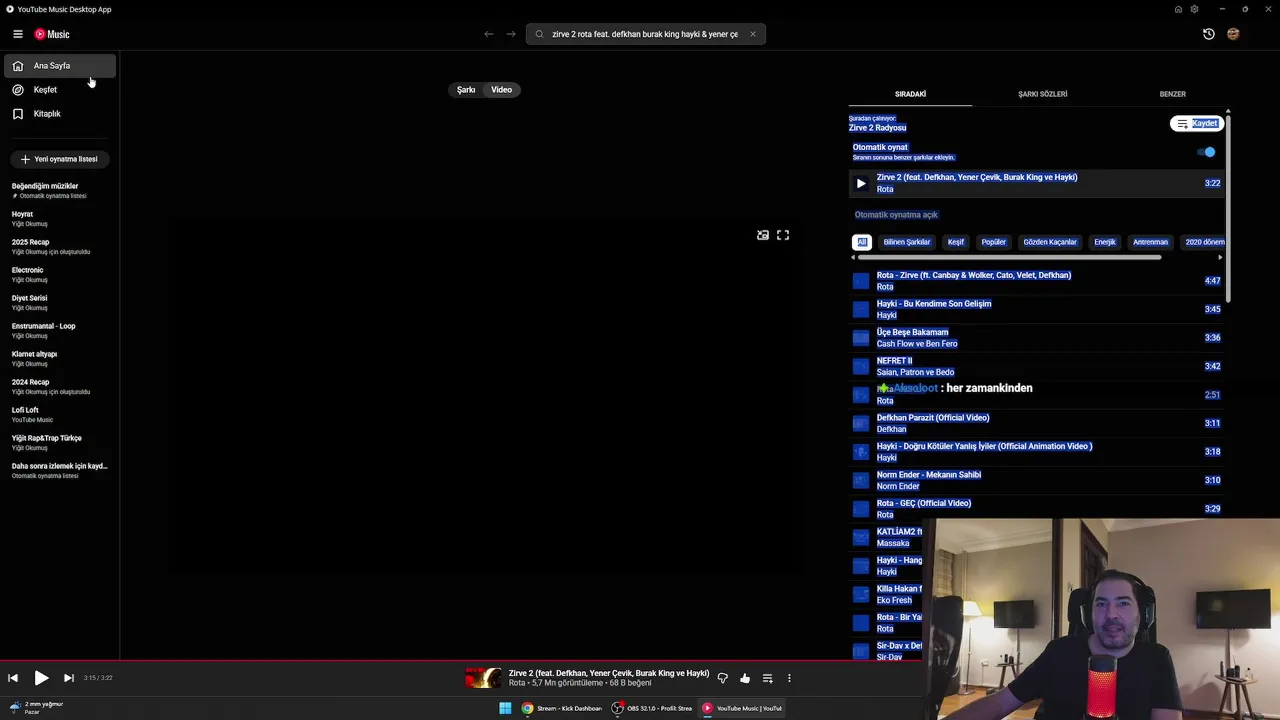
Task: Switch to Chrome Stream - Kick Dashboard
Action: coord(562,708)
